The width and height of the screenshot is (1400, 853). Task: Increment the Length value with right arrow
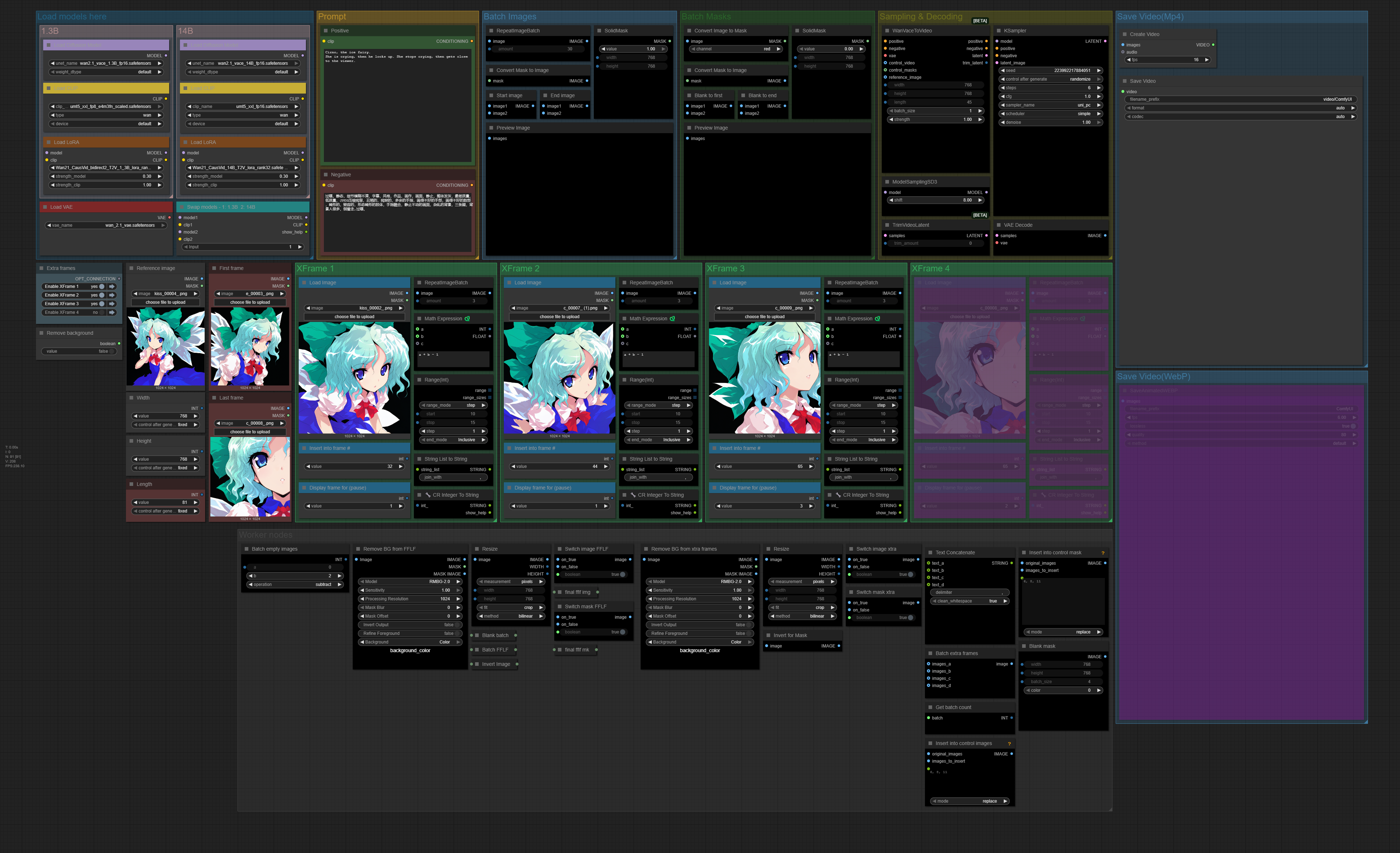195,502
